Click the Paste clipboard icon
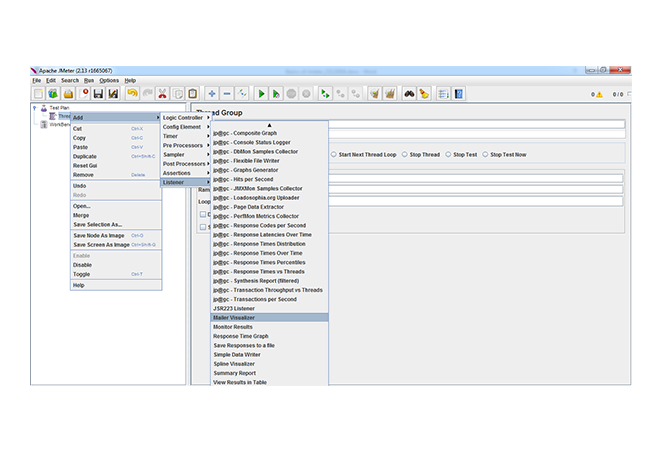 point(193,94)
